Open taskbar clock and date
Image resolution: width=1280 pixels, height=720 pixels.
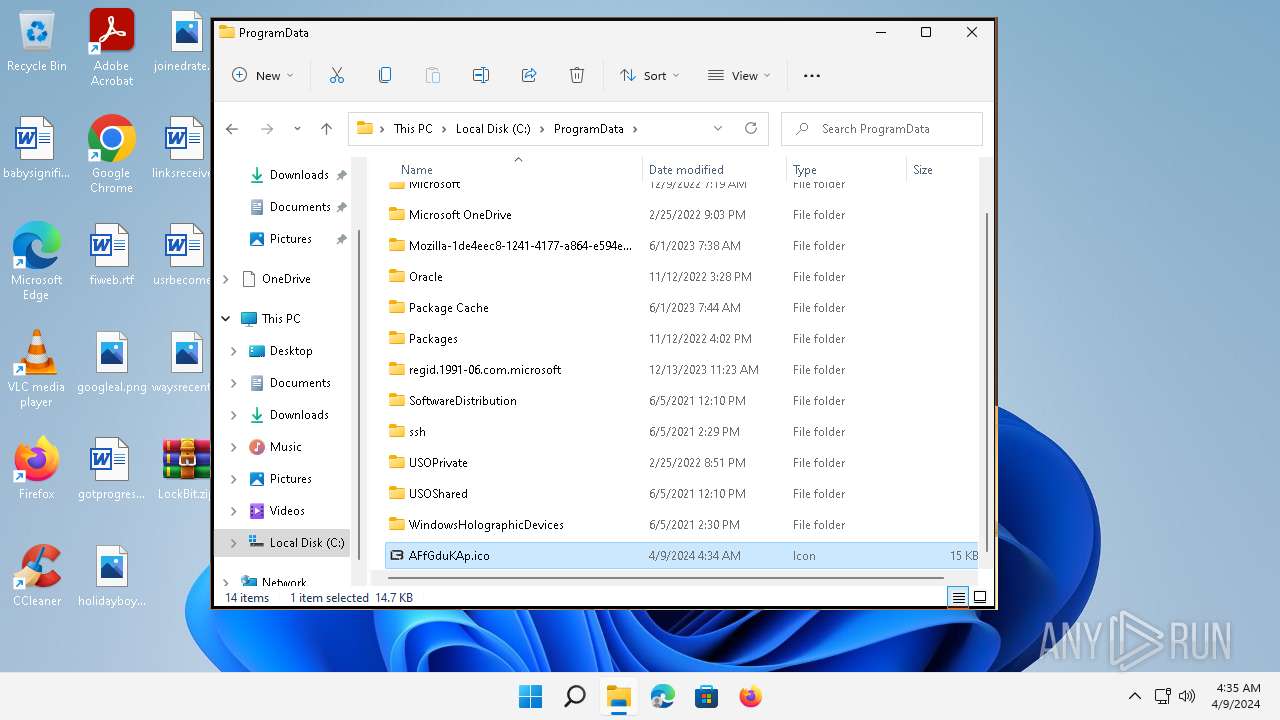[1238, 696]
